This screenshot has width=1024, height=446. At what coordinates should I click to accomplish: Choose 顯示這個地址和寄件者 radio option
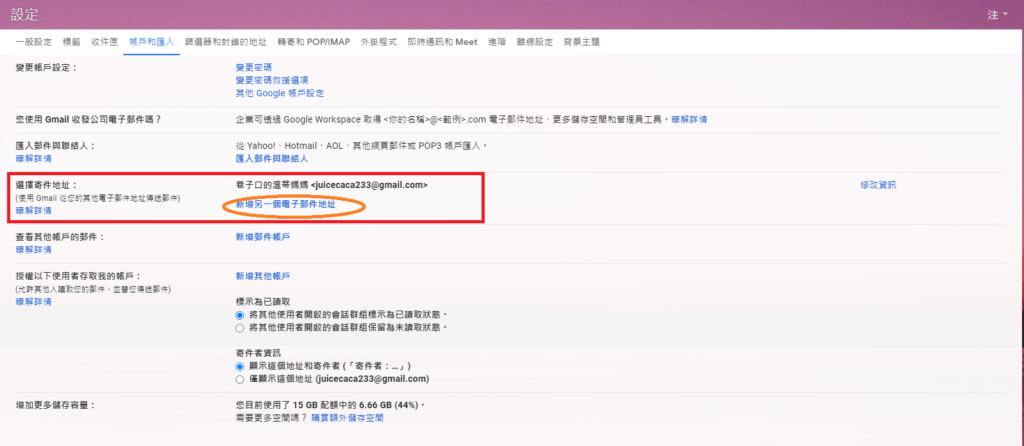pos(239,367)
